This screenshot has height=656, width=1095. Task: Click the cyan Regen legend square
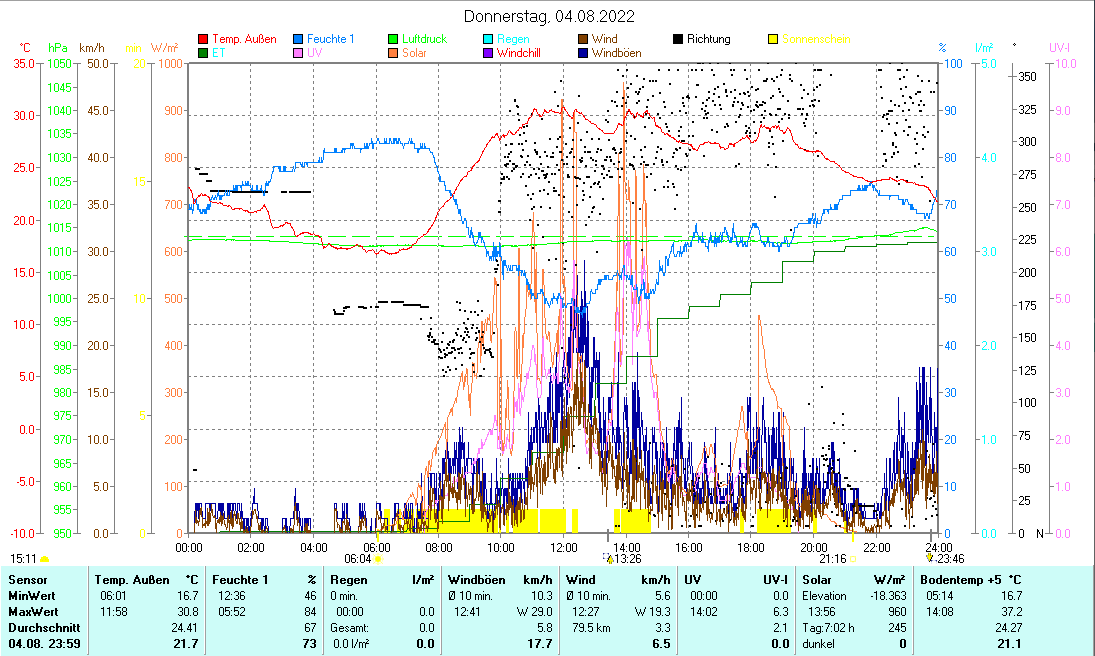tap(488, 39)
